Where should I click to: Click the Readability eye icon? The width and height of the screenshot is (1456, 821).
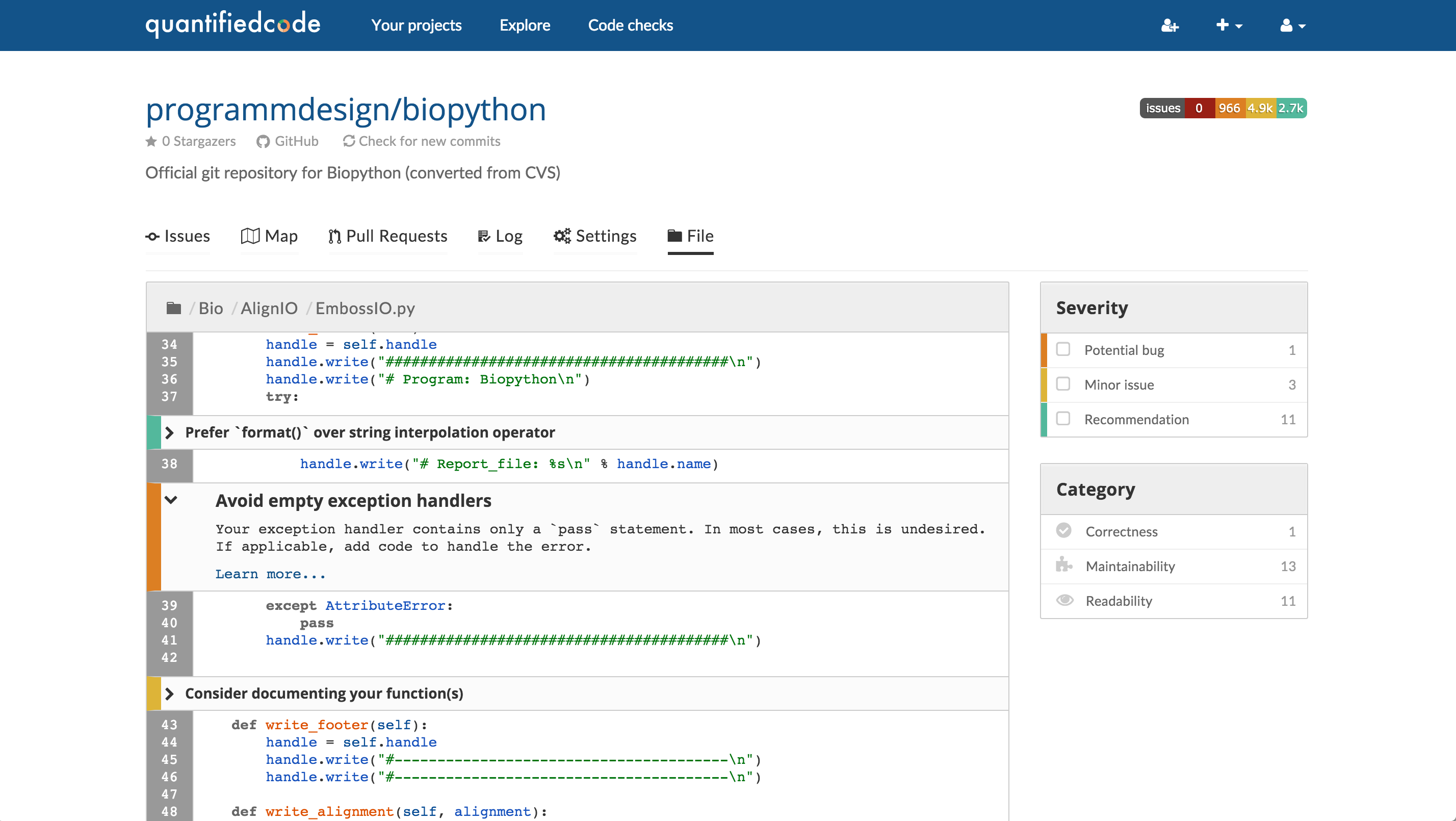1064,601
